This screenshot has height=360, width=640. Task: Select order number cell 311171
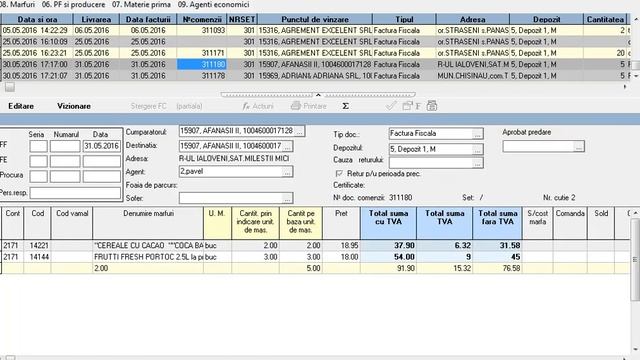(x=202, y=53)
